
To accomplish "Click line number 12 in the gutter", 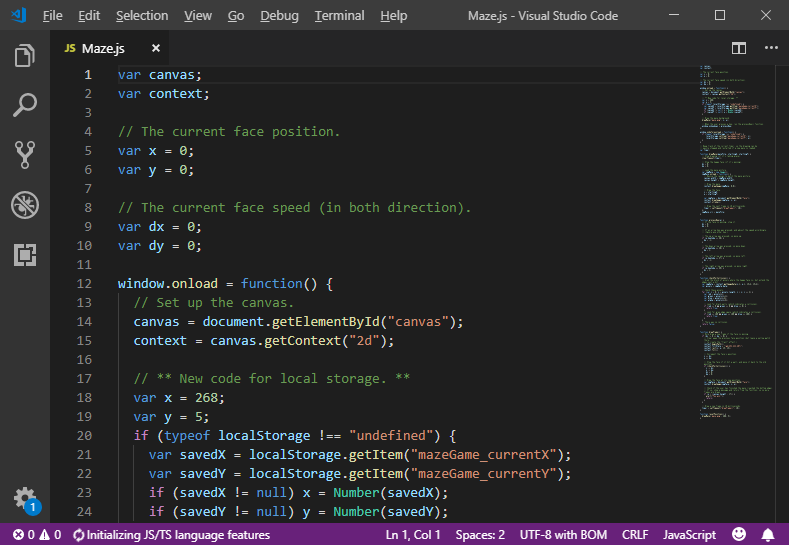I will click(x=84, y=283).
